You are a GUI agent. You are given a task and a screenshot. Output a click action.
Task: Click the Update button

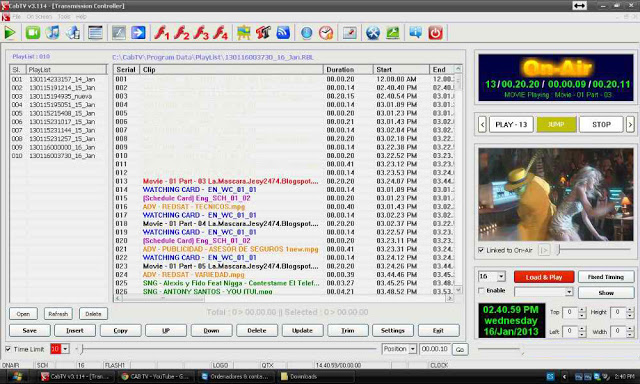click(302, 331)
